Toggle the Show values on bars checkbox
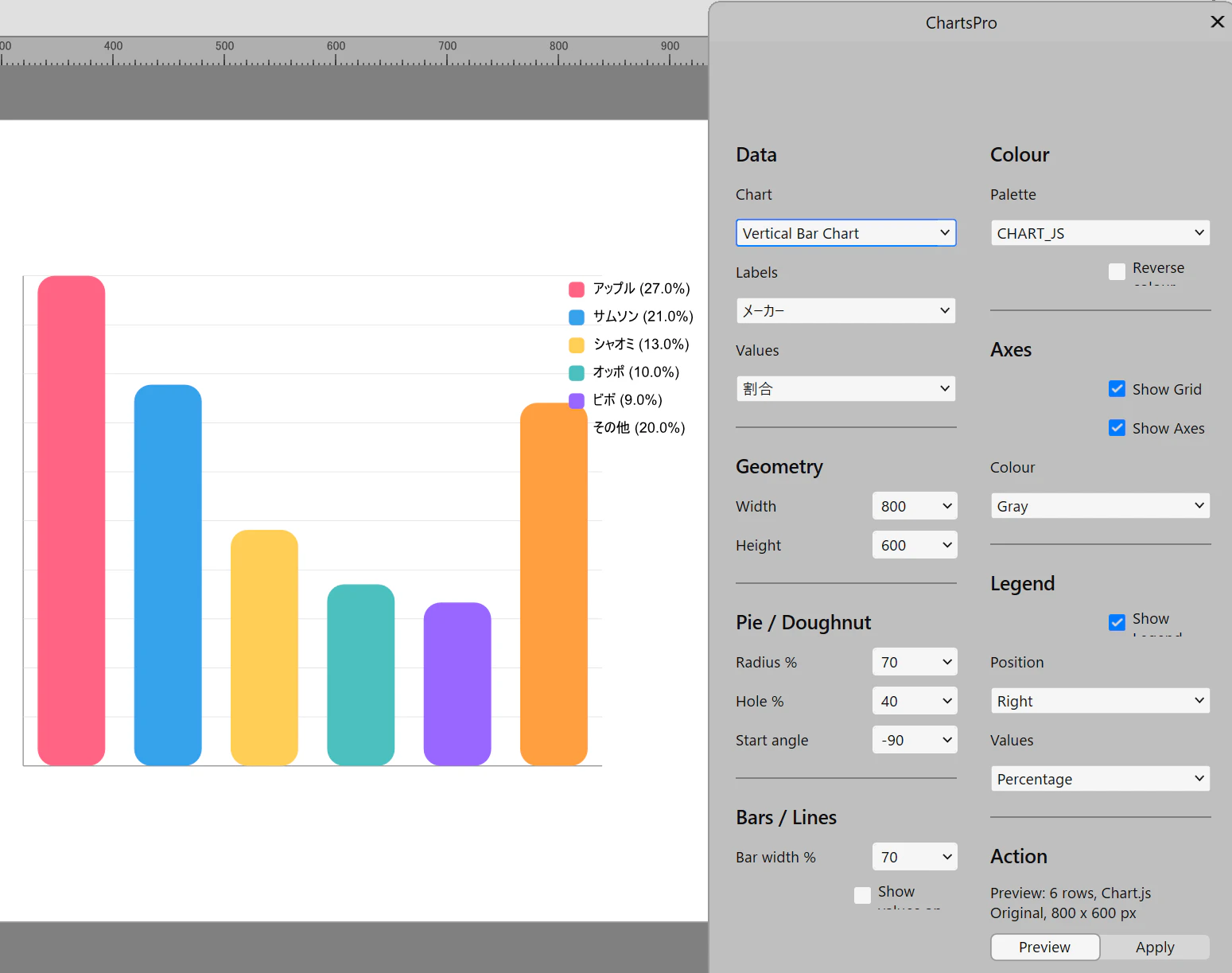Viewport: 1232px width, 973px height. click(x=862, y=896)
